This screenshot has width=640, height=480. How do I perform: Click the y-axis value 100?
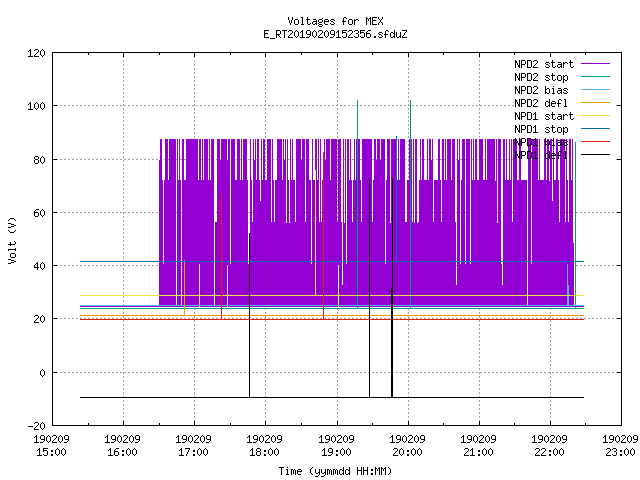pyautogui.click(x=36, y=107)
